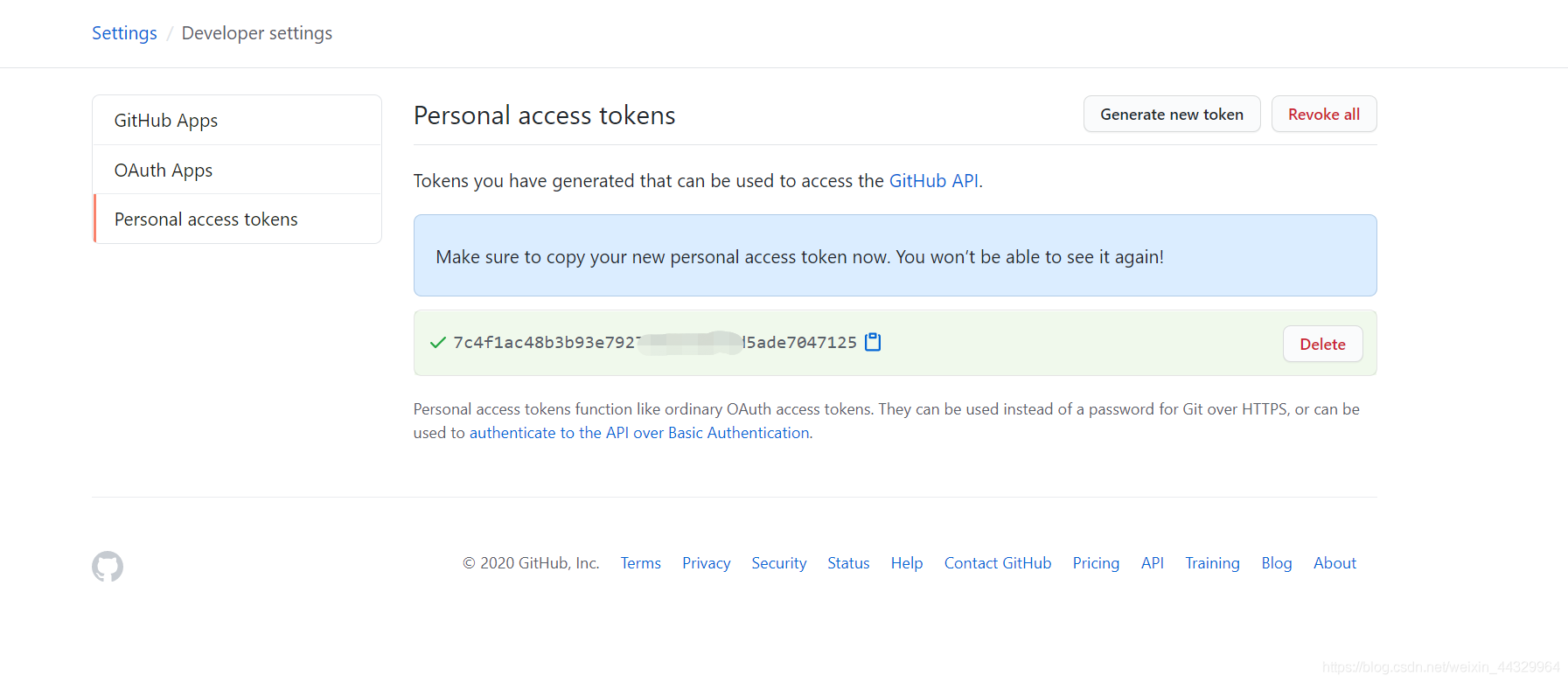This screenshot has width=1568, height=683.
Task: Open Security in the footer
Action: coord(778,563)
